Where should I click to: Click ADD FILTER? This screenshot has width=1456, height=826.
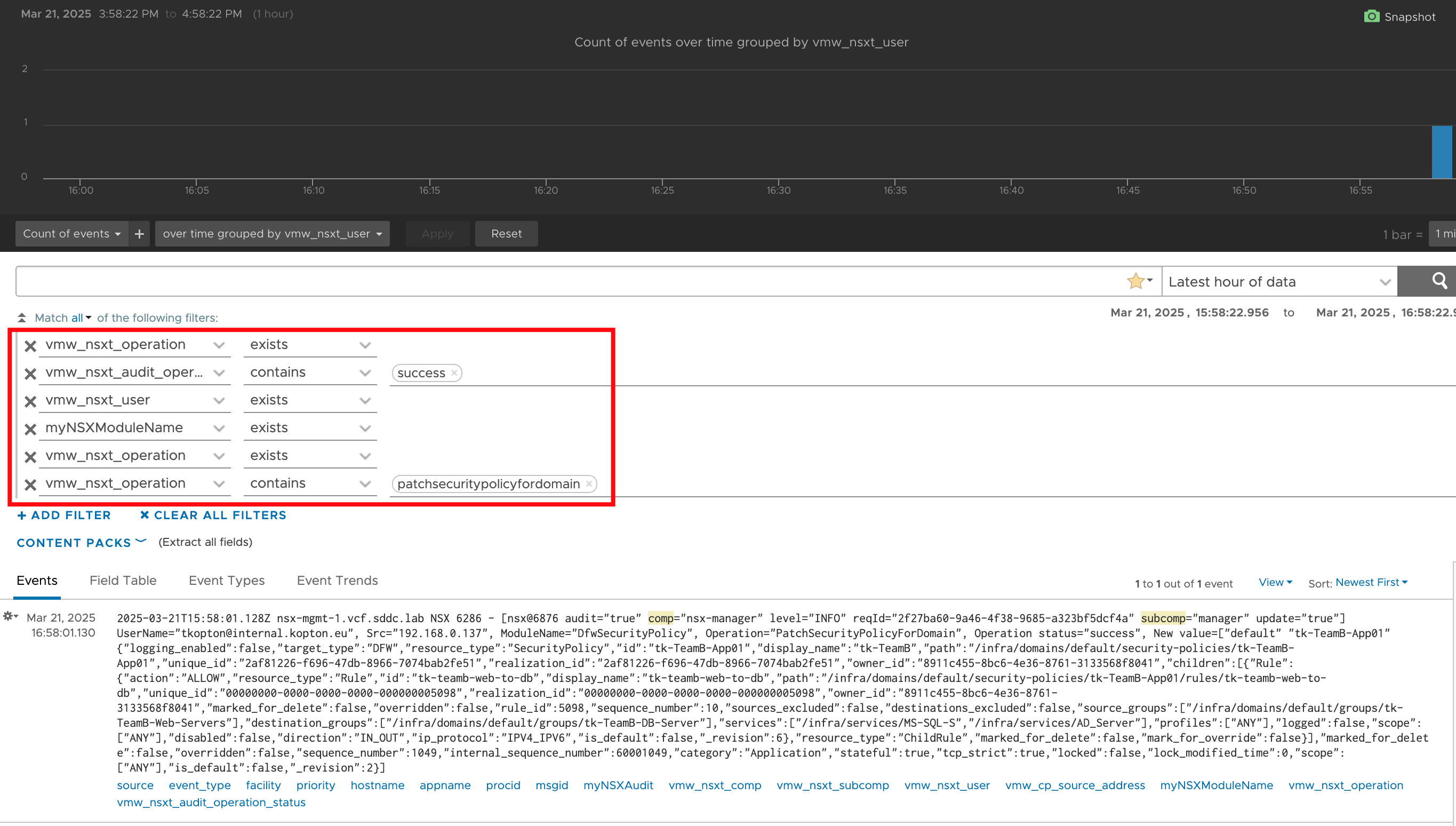point(64,515)
